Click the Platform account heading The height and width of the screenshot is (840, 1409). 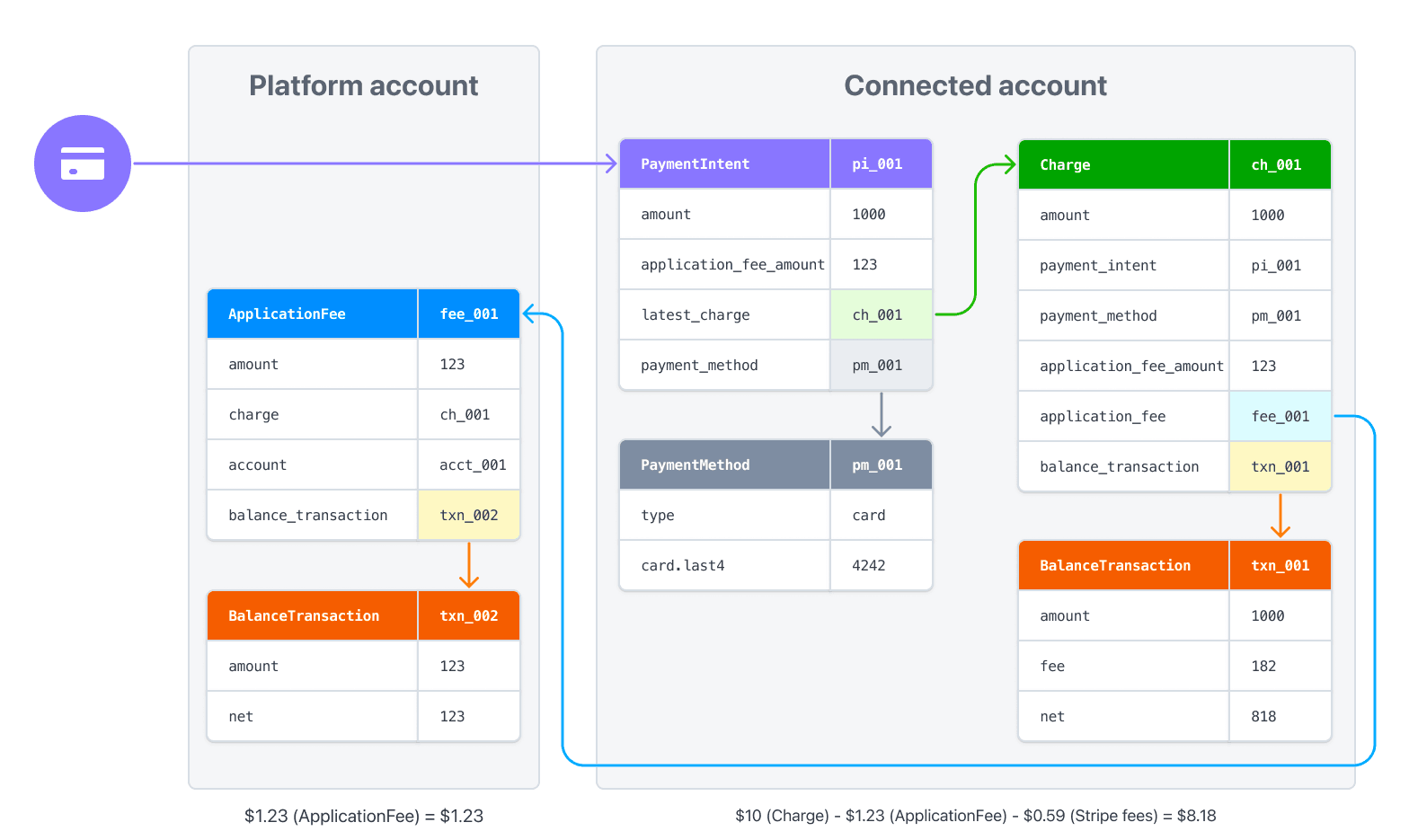point(363,85)
